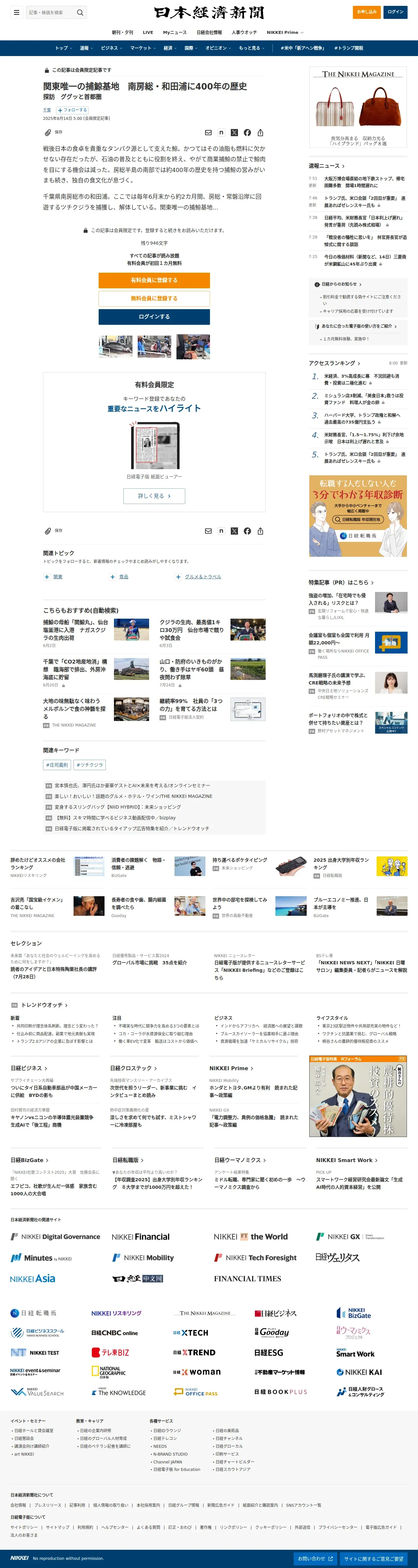Viewport: 418px width, 1568px height.
Task: Share to X using the bottom X icon
Action: click(x=234, y=531)
